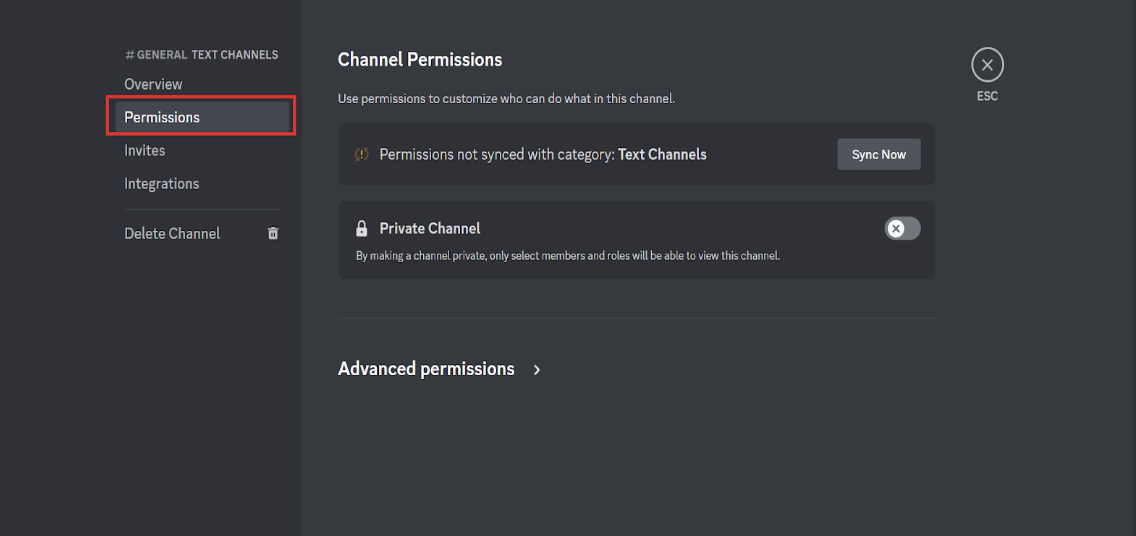Click the GENERAL TEXT CHANNELS sidebar header
Screen dimensions: 1136x536
pos(207,55)
